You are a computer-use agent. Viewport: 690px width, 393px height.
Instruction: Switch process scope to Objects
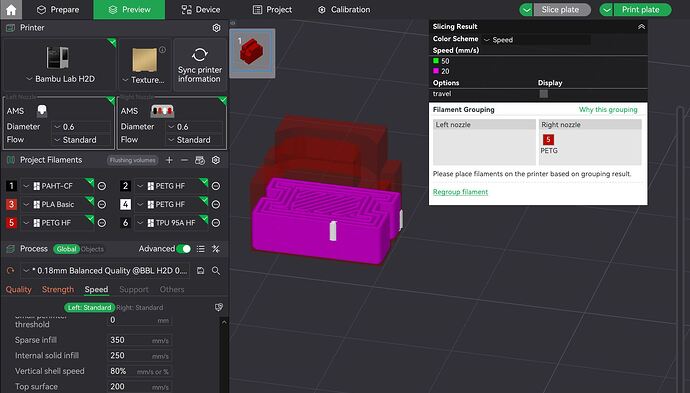click(92, 249)
